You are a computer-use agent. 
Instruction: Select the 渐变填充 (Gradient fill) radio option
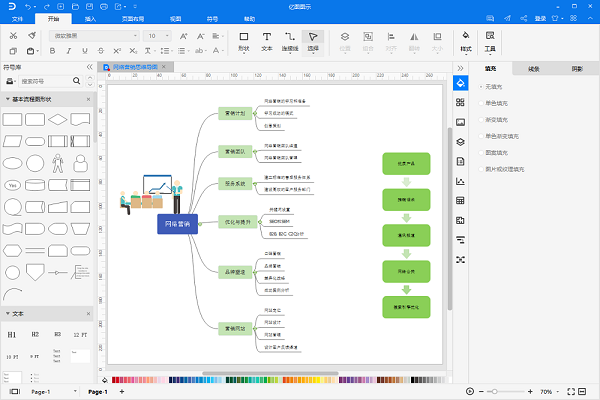point(481,118)
